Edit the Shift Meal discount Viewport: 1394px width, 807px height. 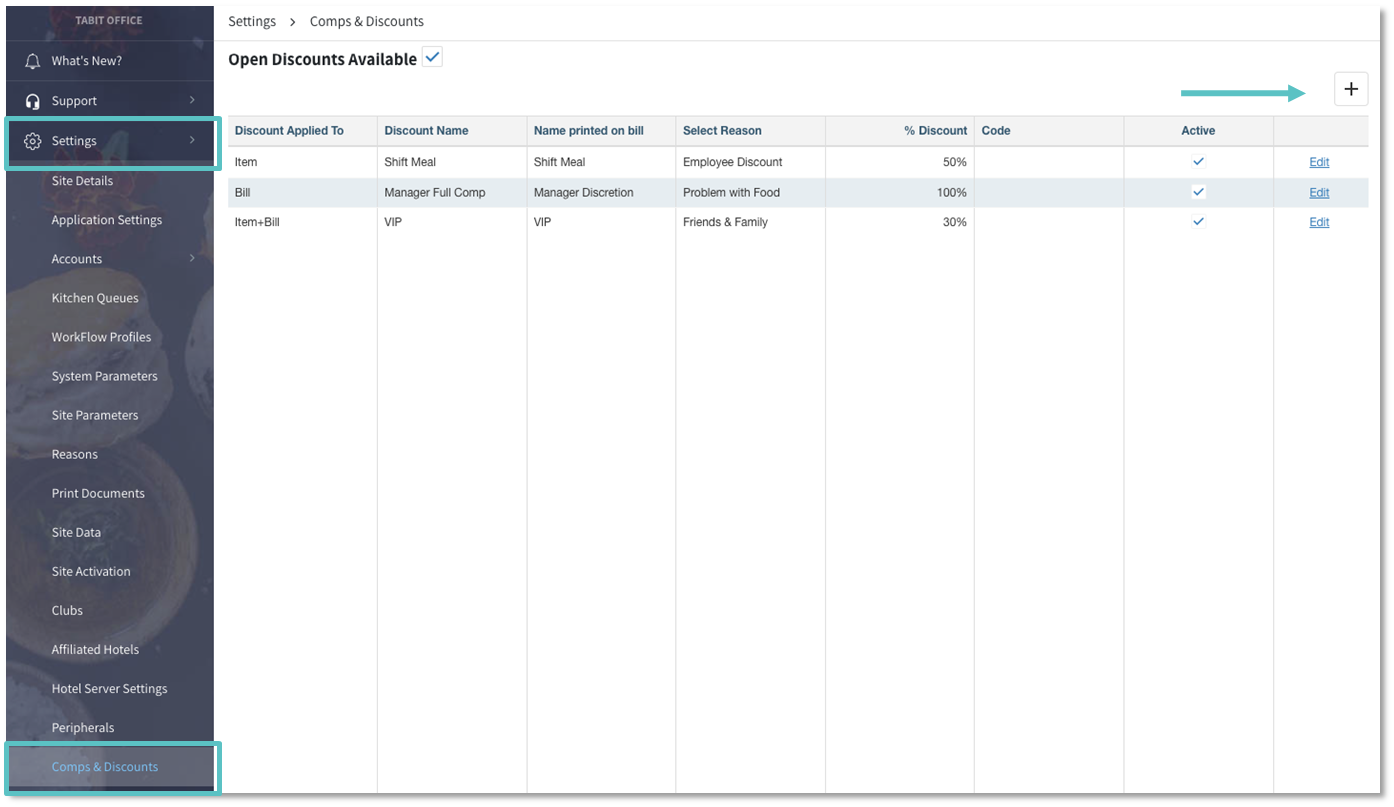tap(1319, 162)
